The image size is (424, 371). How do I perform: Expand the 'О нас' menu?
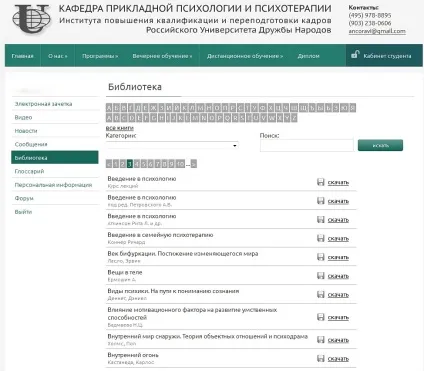tap(58, 56)
